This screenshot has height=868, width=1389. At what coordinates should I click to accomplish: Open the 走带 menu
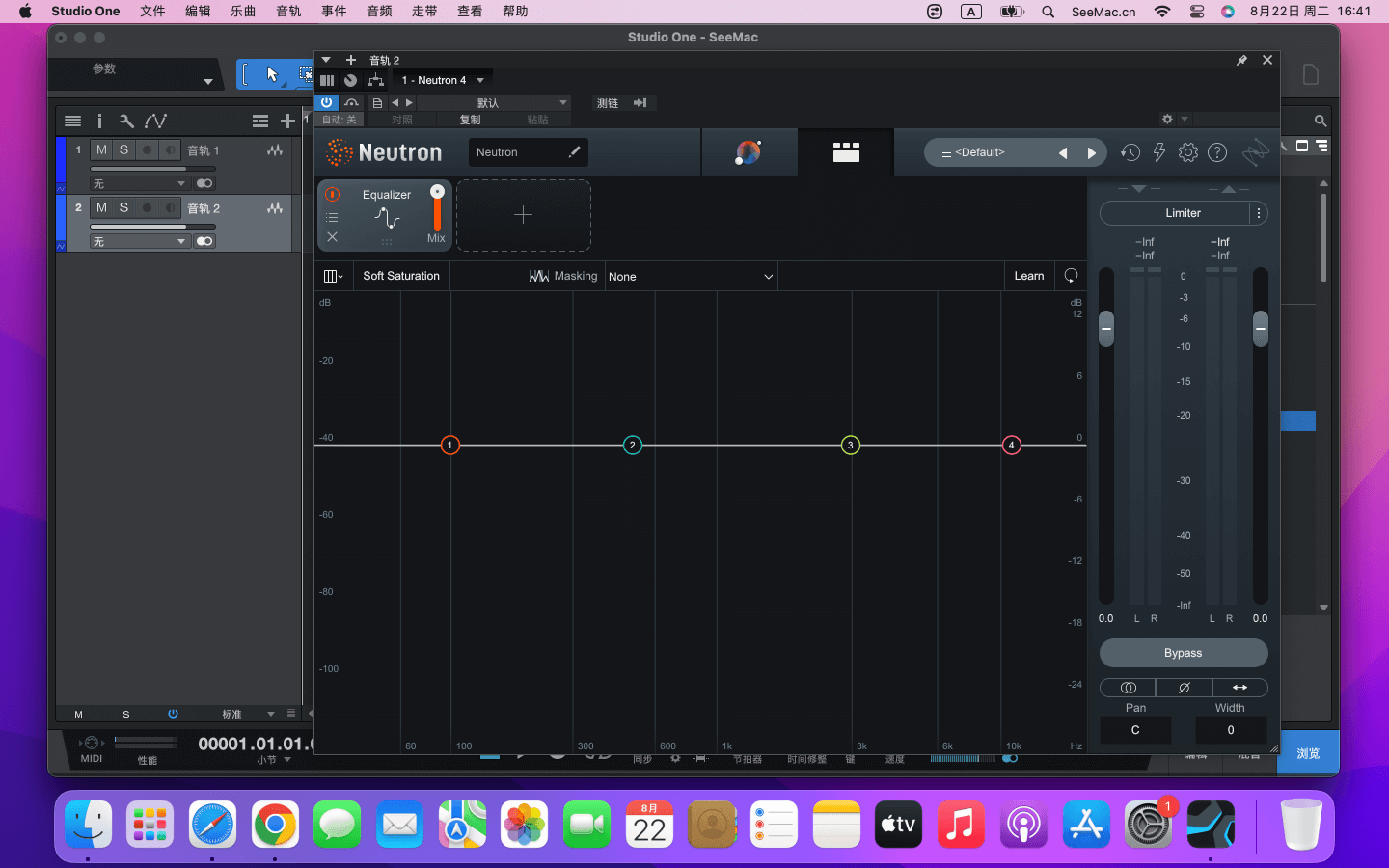click(x=424, y=12)
